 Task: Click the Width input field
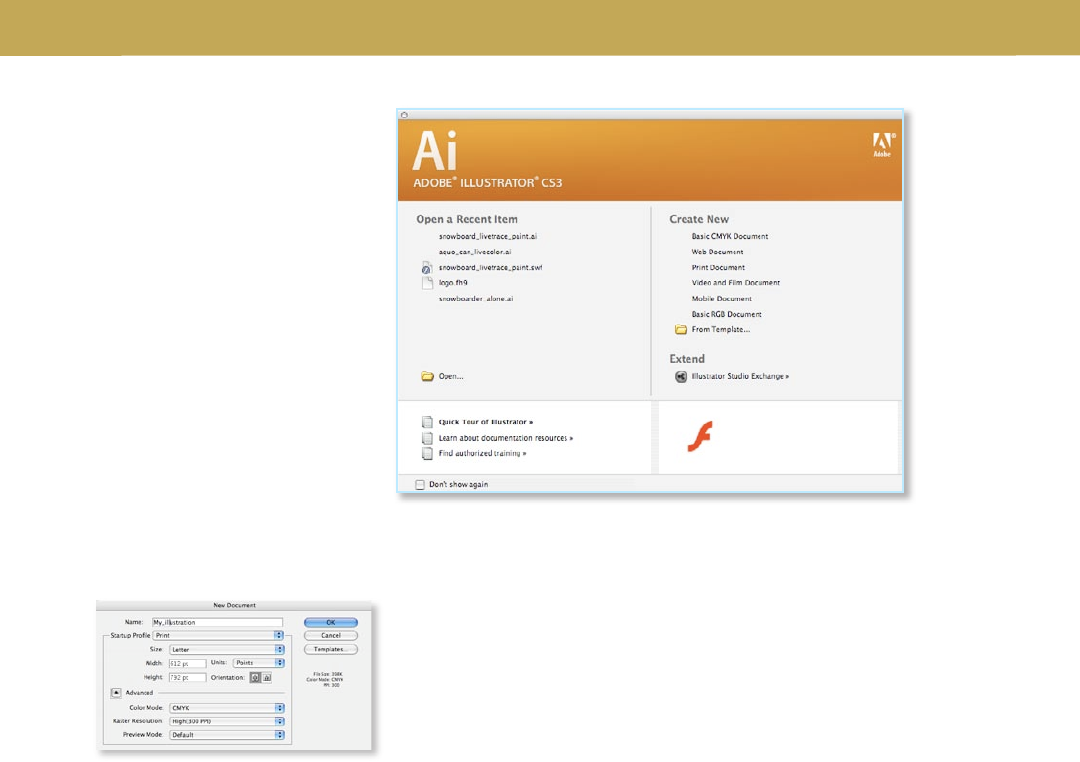tap(187, 663)
